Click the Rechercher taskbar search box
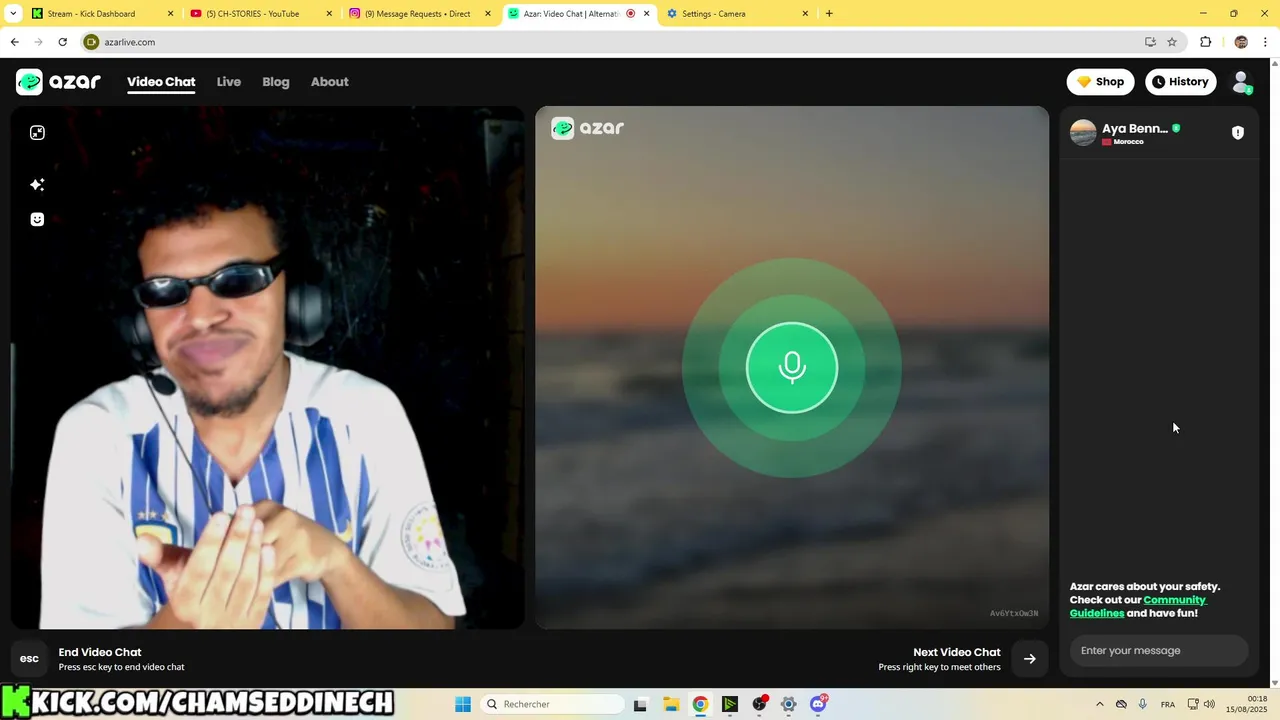 click(x=552, y=704)
